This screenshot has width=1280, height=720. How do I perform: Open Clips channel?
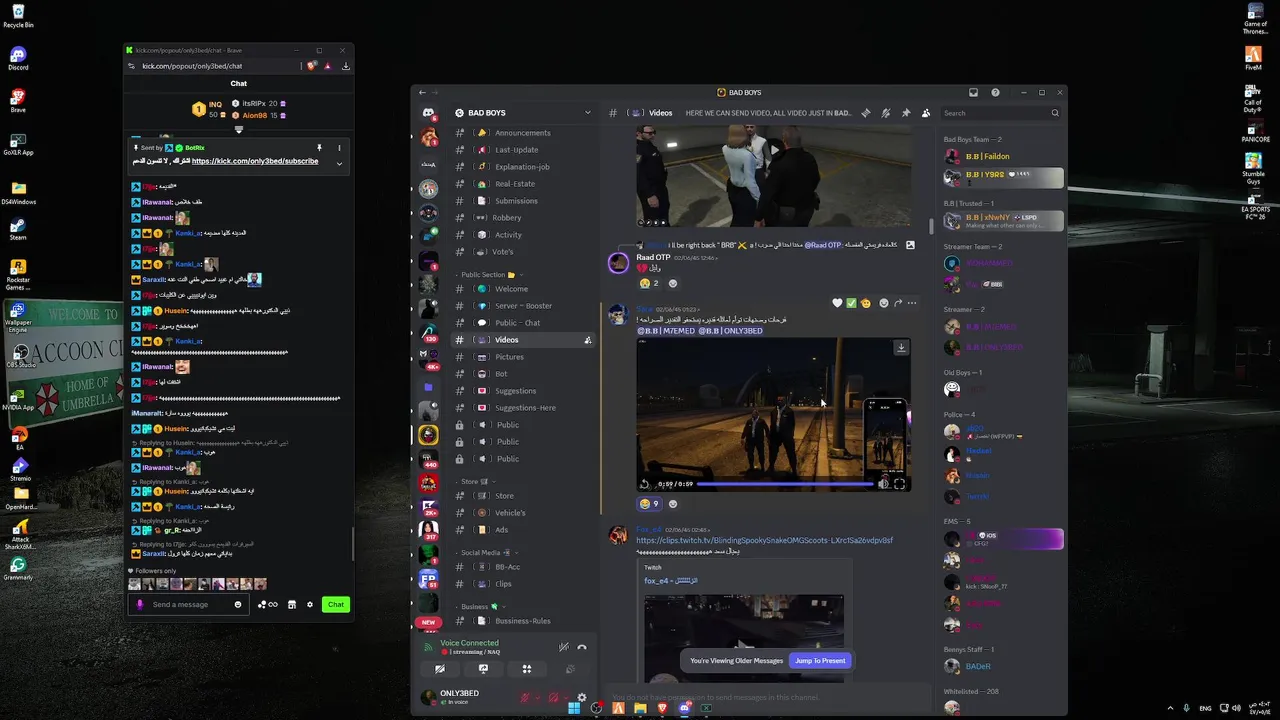(522, 584)
